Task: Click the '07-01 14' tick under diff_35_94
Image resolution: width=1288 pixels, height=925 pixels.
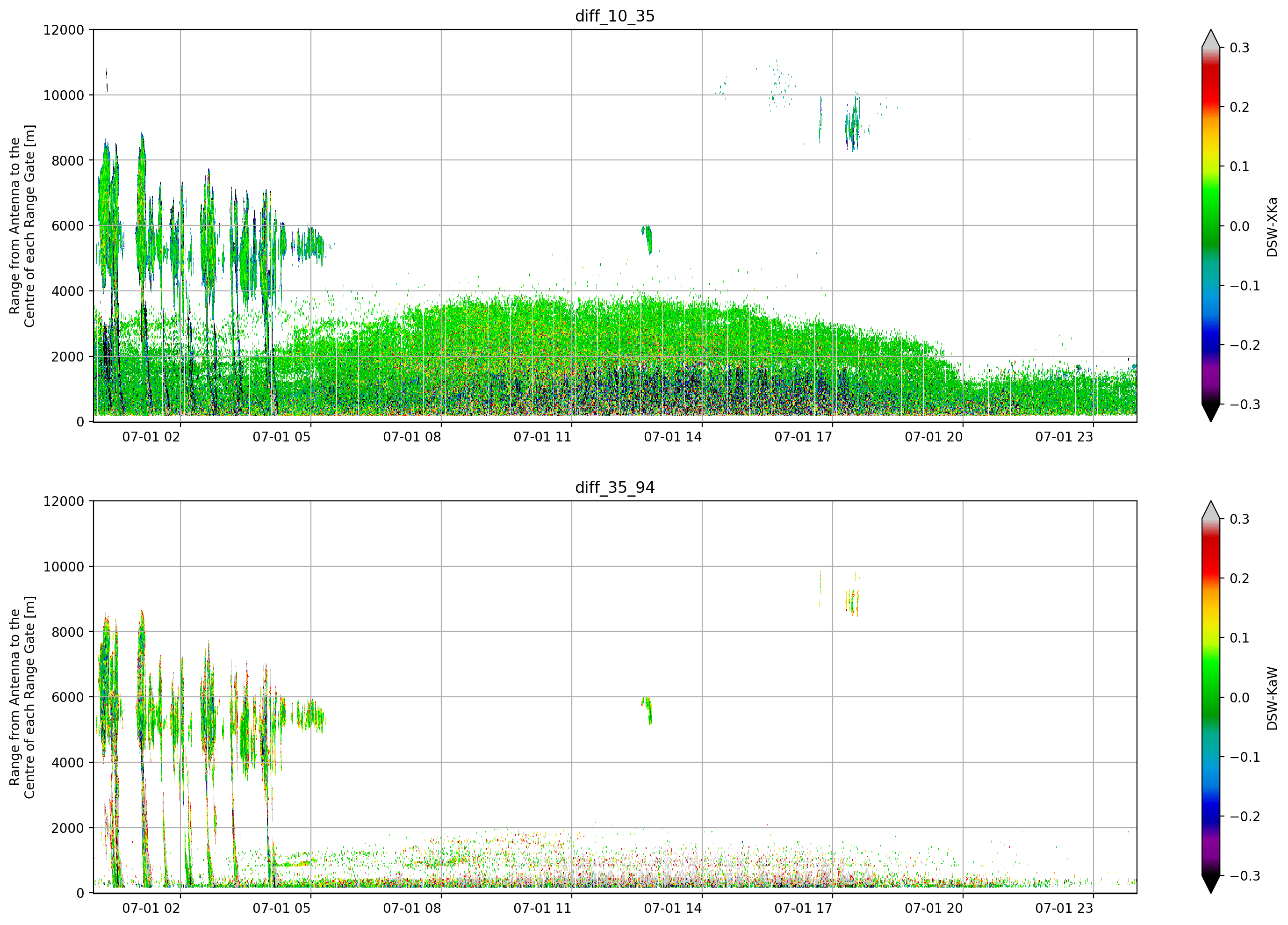Action: [673, 908]
